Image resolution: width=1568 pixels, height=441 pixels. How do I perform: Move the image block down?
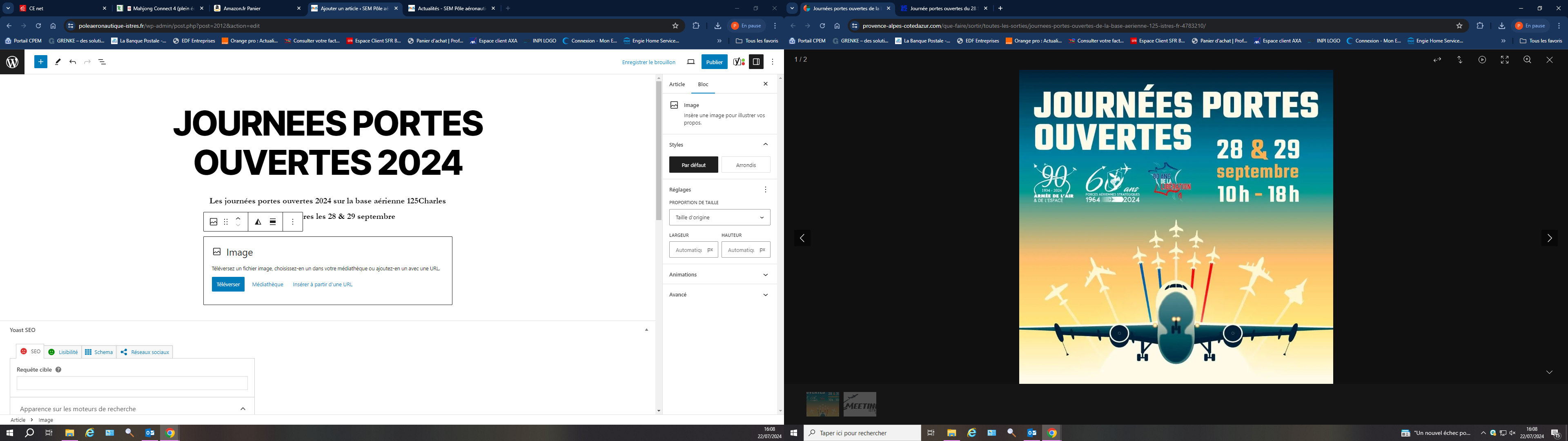coord(238,226)
